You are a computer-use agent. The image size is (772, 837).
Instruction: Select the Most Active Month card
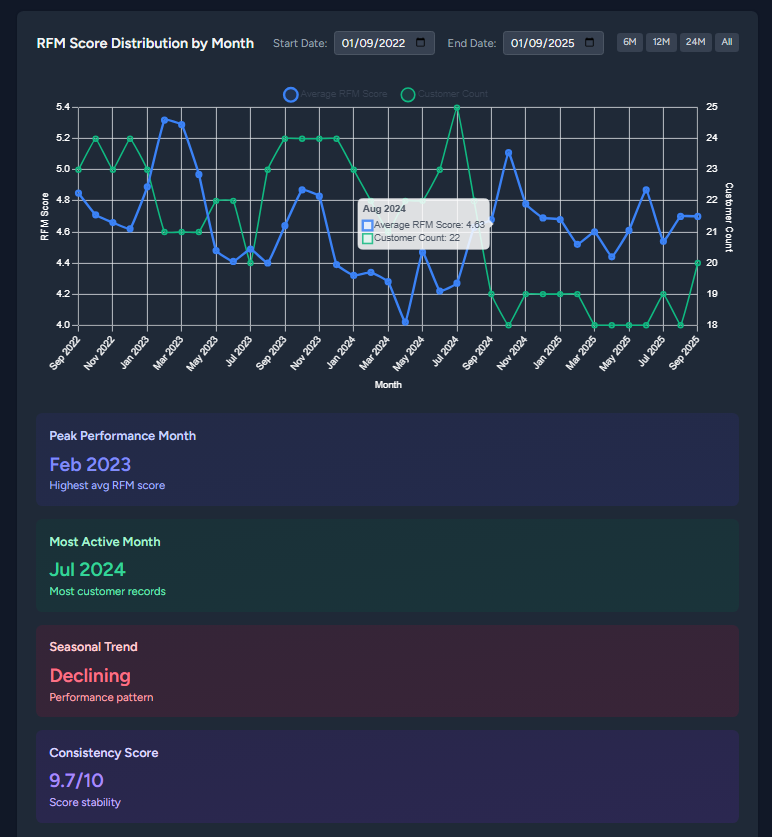[x=387, y=565]
